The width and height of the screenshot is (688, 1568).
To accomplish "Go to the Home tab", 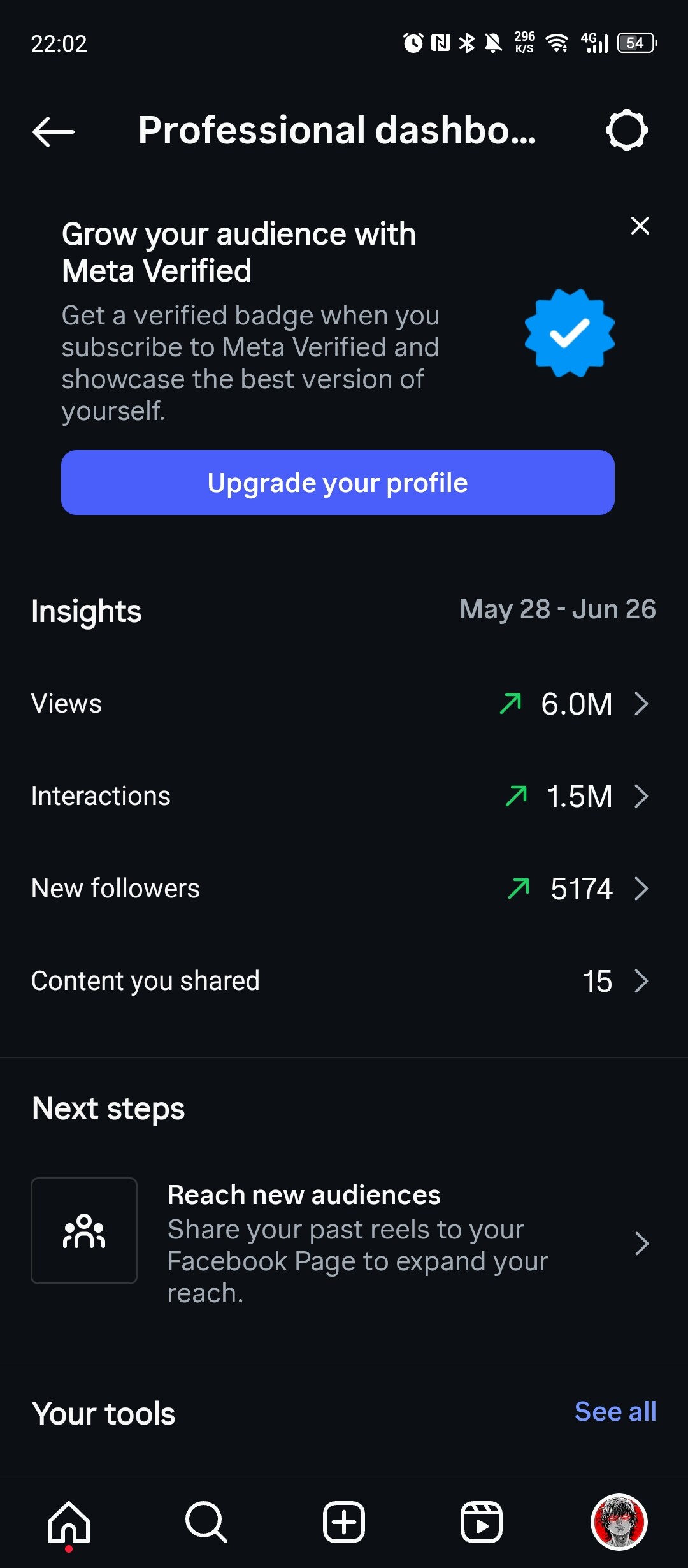I will click(x=69, y=1522).
